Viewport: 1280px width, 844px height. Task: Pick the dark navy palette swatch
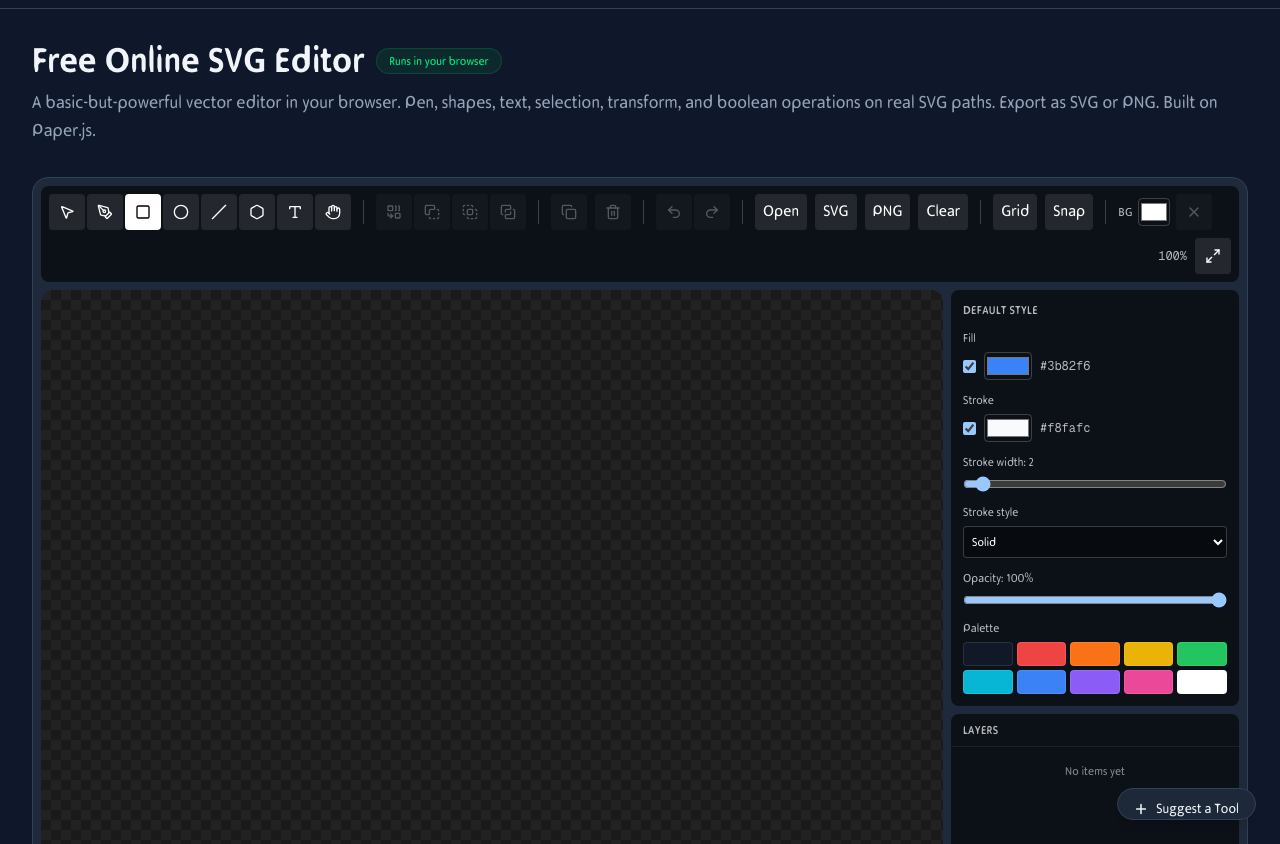pos(988,654)
